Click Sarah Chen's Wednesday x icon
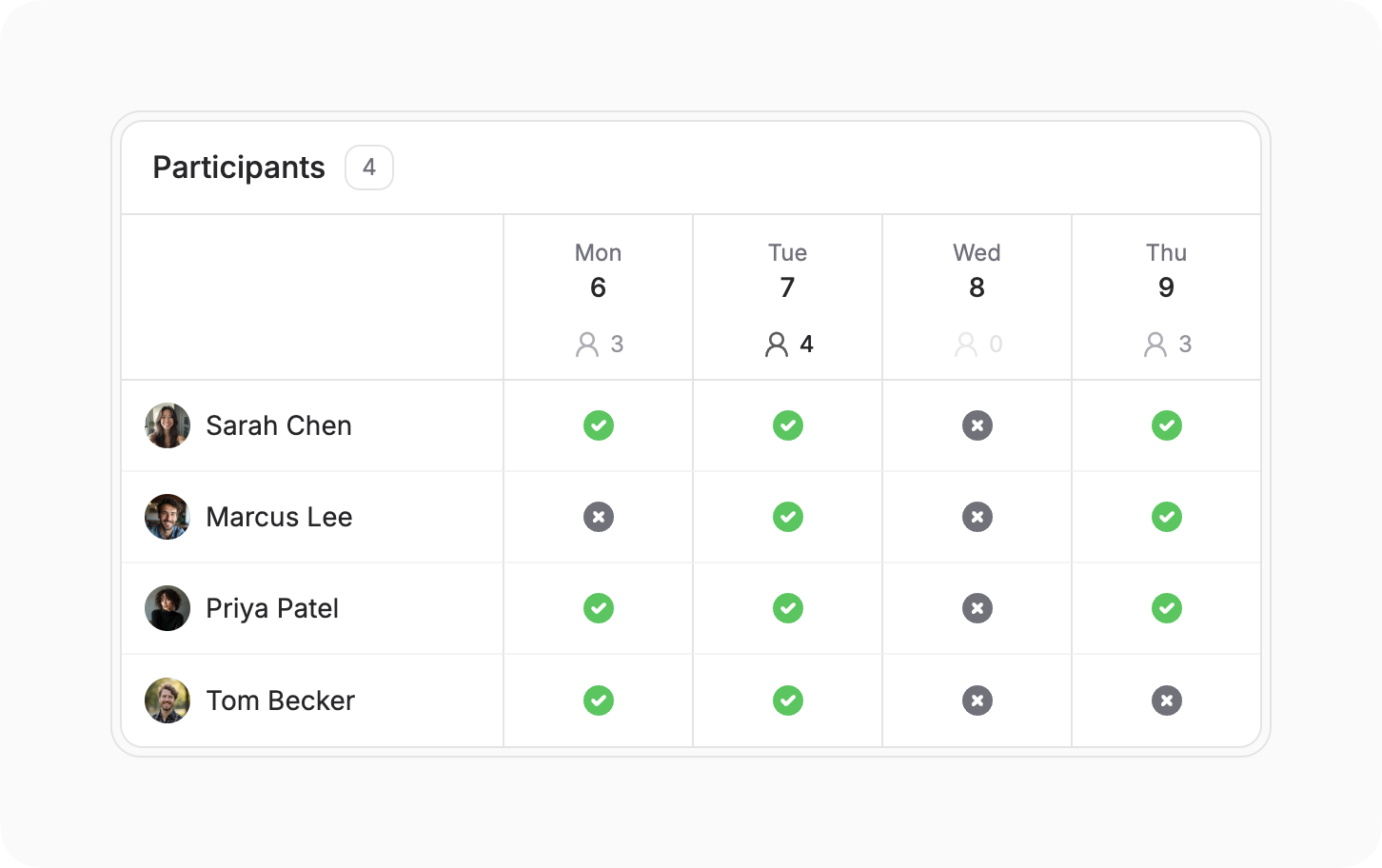The width and height of the screenshot is (1382, 868). click(977, 425)
